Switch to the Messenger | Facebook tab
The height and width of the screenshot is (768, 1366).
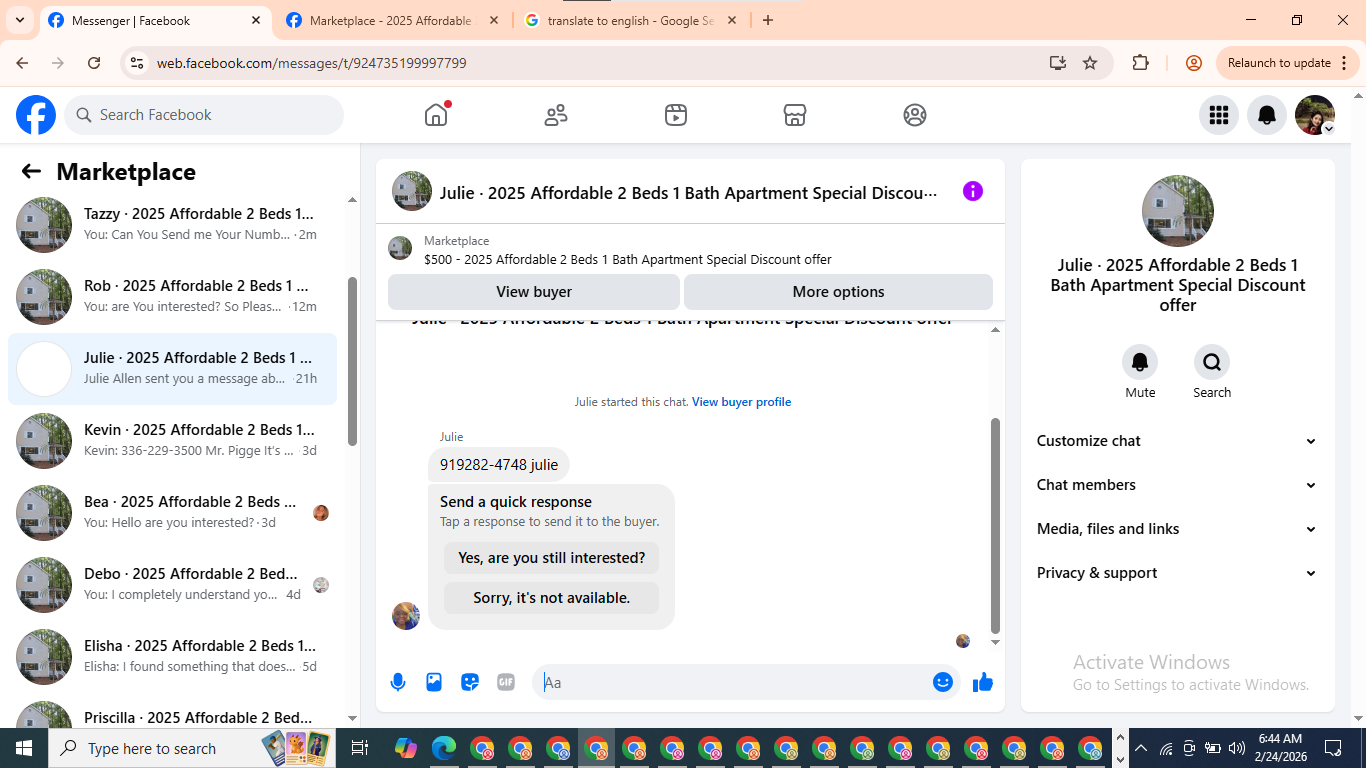(156, 21)
